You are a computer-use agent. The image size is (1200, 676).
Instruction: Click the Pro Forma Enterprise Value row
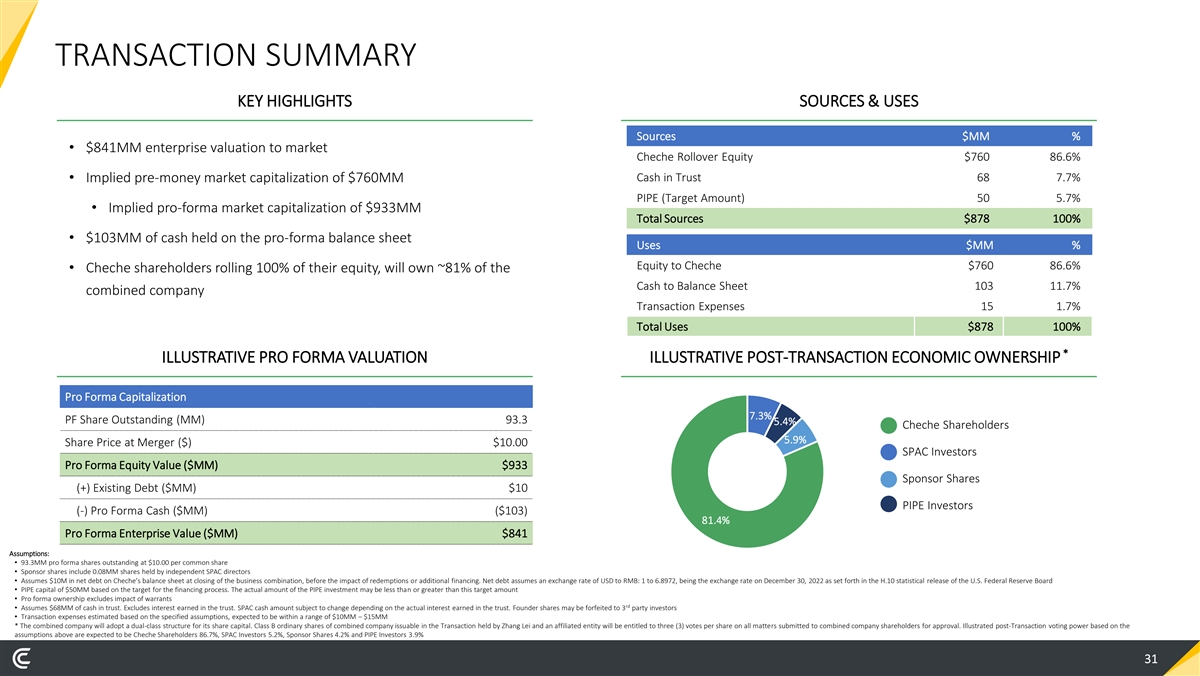coord(296,533)
